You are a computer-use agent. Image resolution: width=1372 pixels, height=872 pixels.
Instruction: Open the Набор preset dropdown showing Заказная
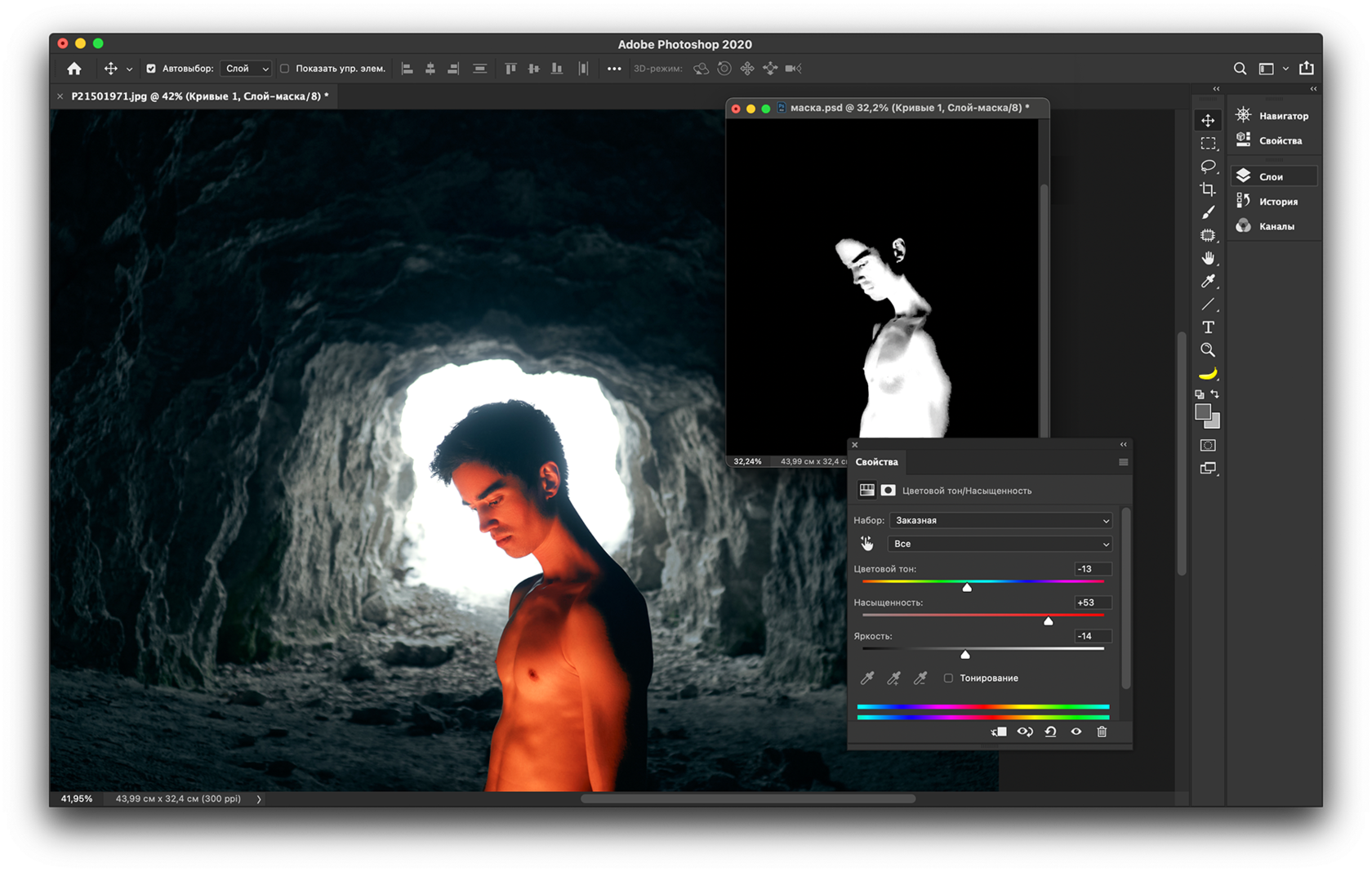(1000, 520)
